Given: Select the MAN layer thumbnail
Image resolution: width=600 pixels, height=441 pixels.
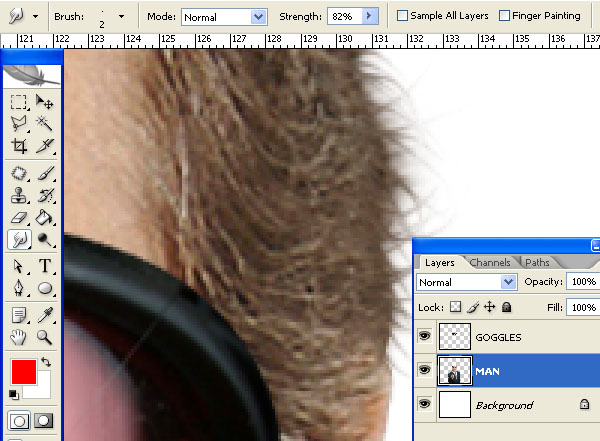Looking at the screenshot, I should click(x=455, y=370).
